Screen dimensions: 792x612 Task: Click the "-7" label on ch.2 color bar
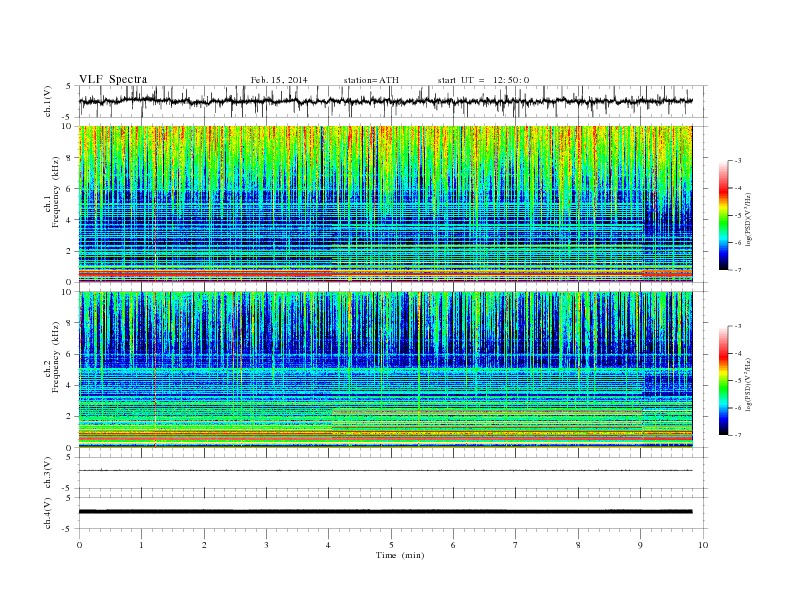coord(737,435)
